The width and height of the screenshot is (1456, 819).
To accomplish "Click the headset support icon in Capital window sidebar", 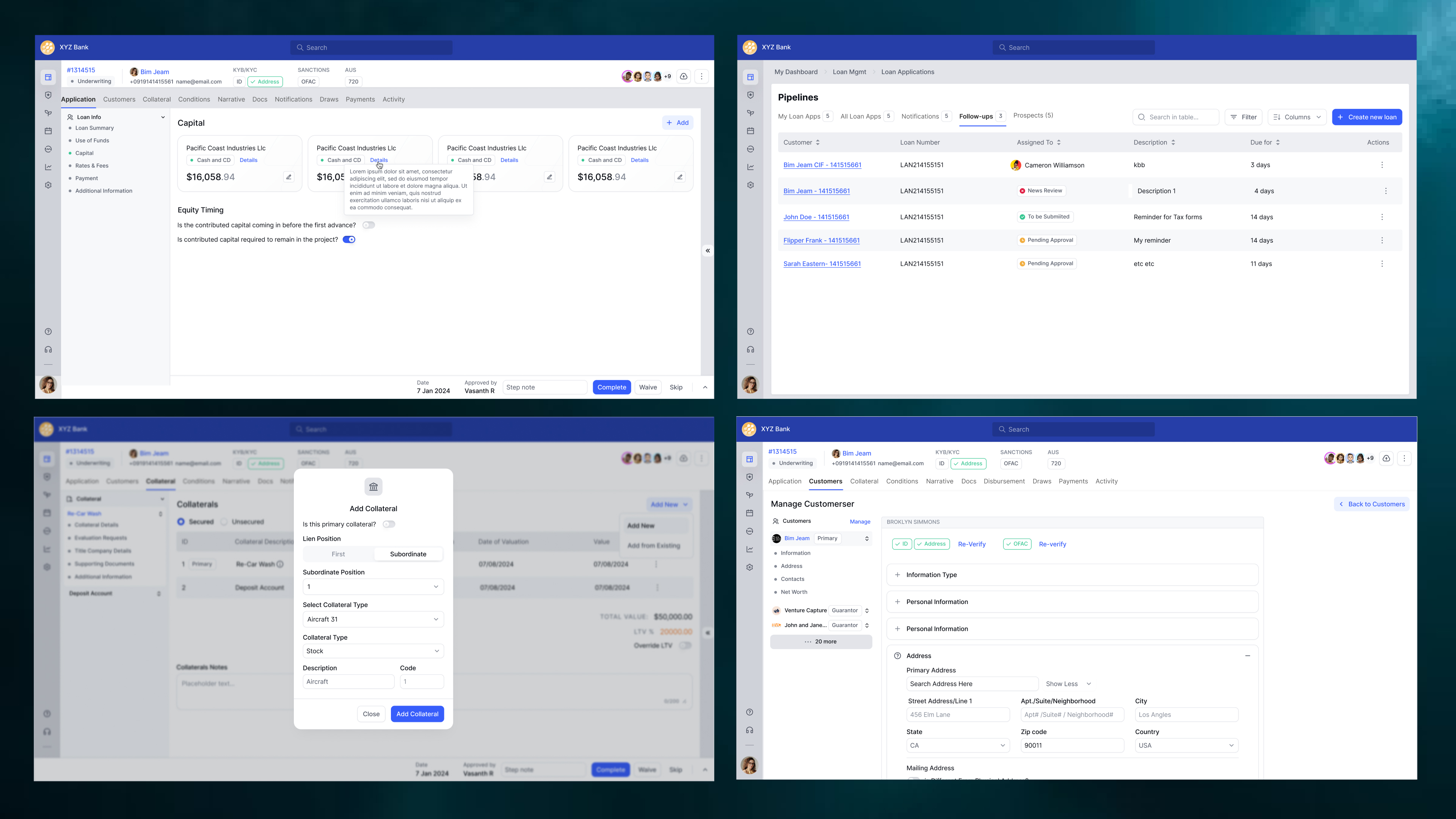I will pyautogui.click(x=48, y=350).
